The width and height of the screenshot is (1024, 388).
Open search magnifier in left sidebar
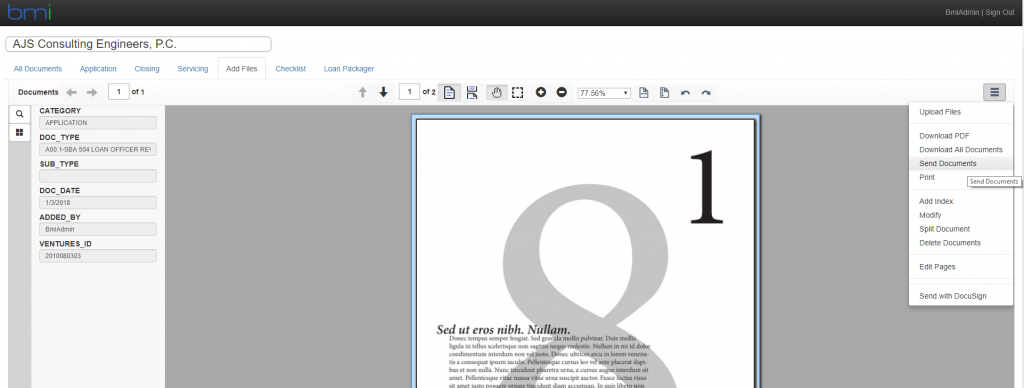[x=20, y=114]
